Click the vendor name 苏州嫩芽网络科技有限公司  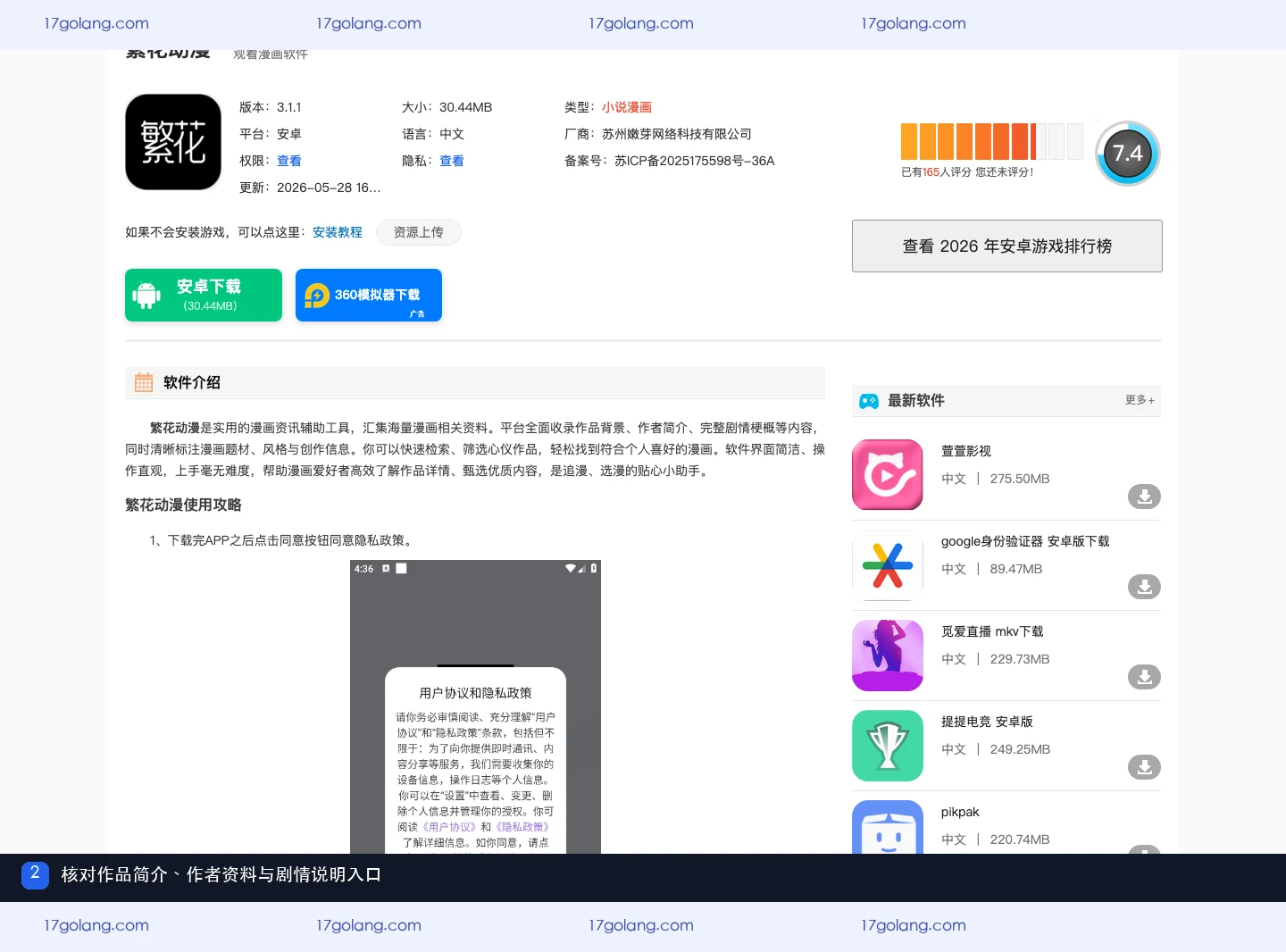coord(677,134)
